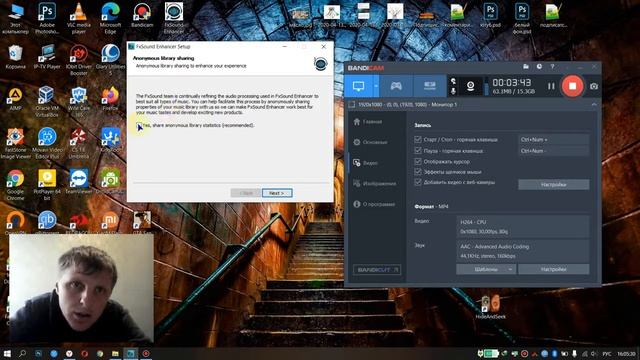Click webcam overlay preview thumbnail
Image resolution: width=640 pixels, height=360 pixels.
coord(81,288)
